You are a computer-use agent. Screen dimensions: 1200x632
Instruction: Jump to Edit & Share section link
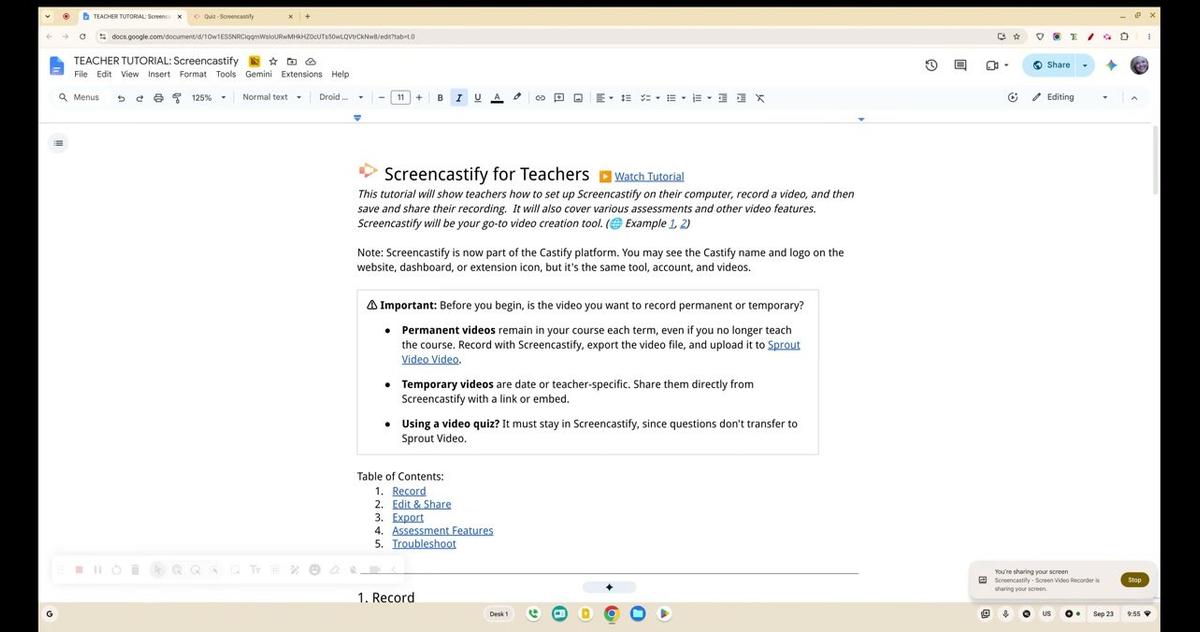click(x=422, y=504)
